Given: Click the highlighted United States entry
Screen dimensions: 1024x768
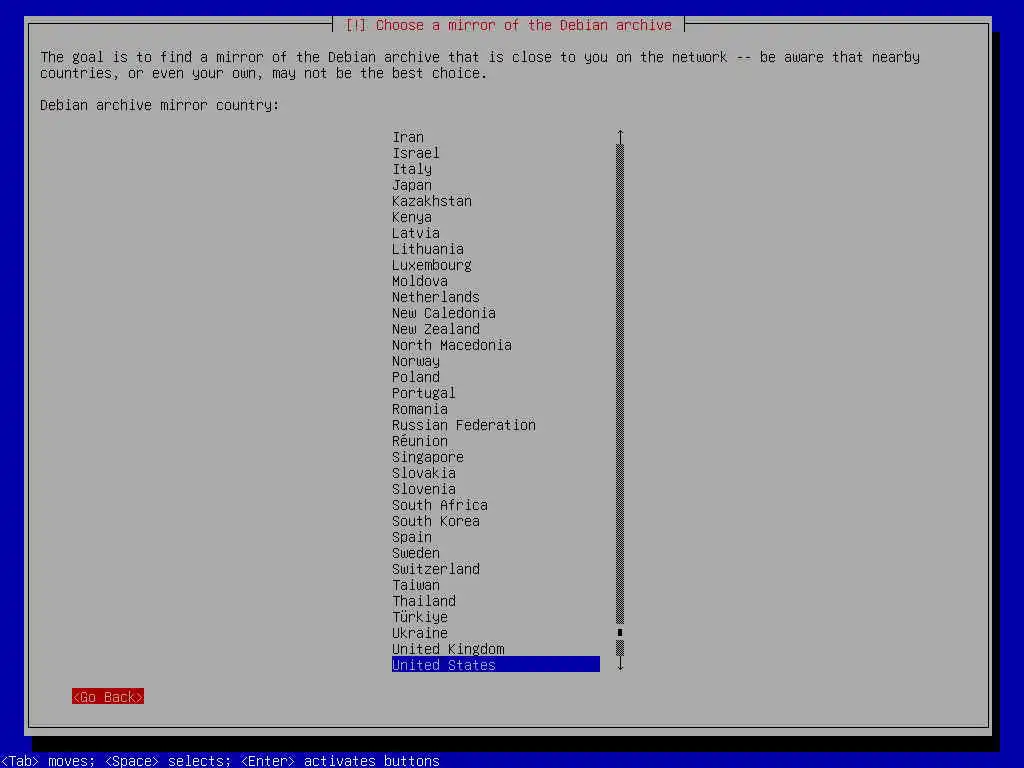Looking at the screenshot, I should [x=496, y=665].
